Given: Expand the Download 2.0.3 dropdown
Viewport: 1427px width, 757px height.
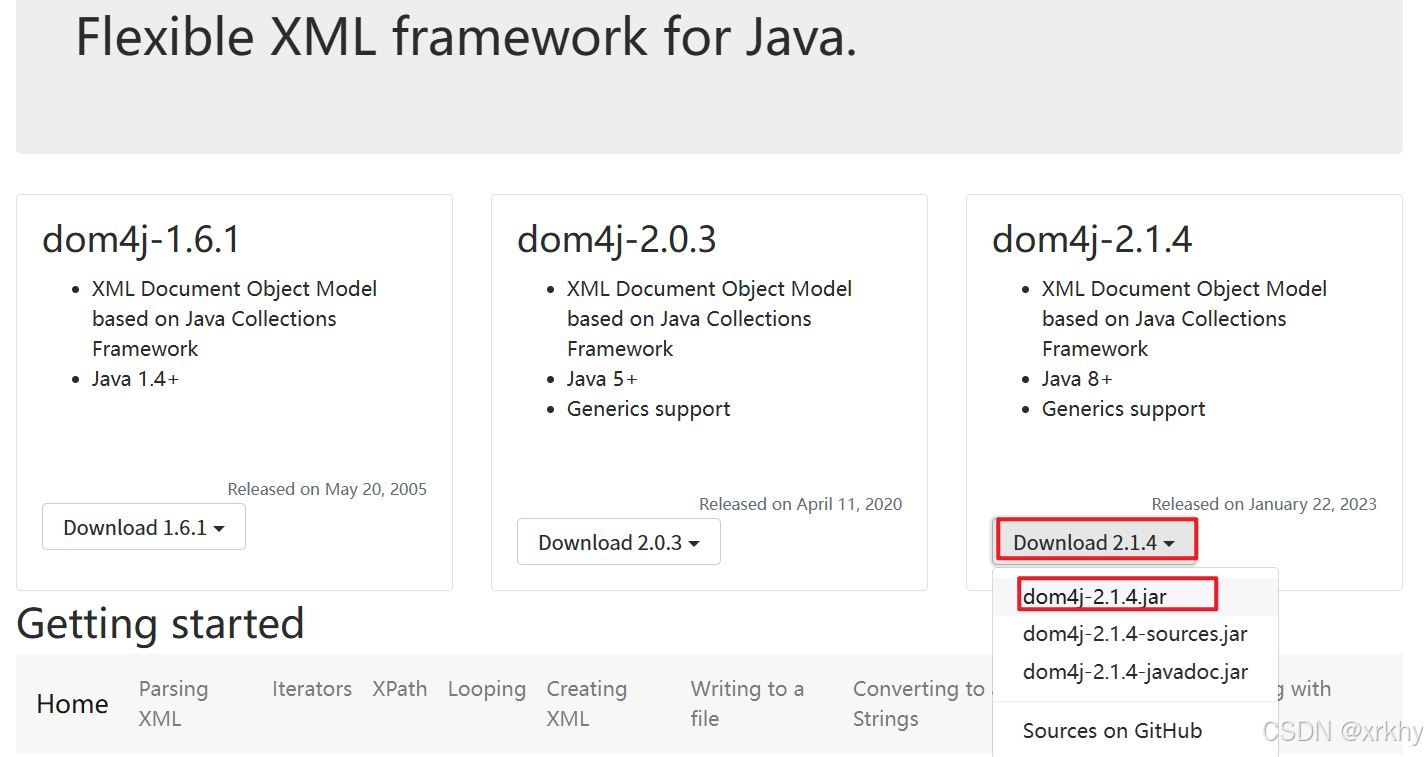Looking at the screenshot, I should click(x=618, y=542).
